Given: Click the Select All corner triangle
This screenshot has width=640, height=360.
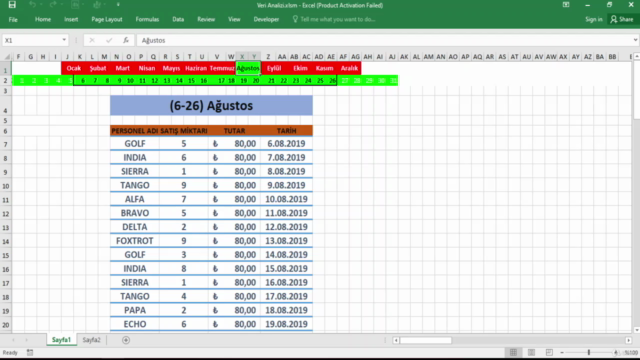Looking at the screenshot, I should [7, 57].
